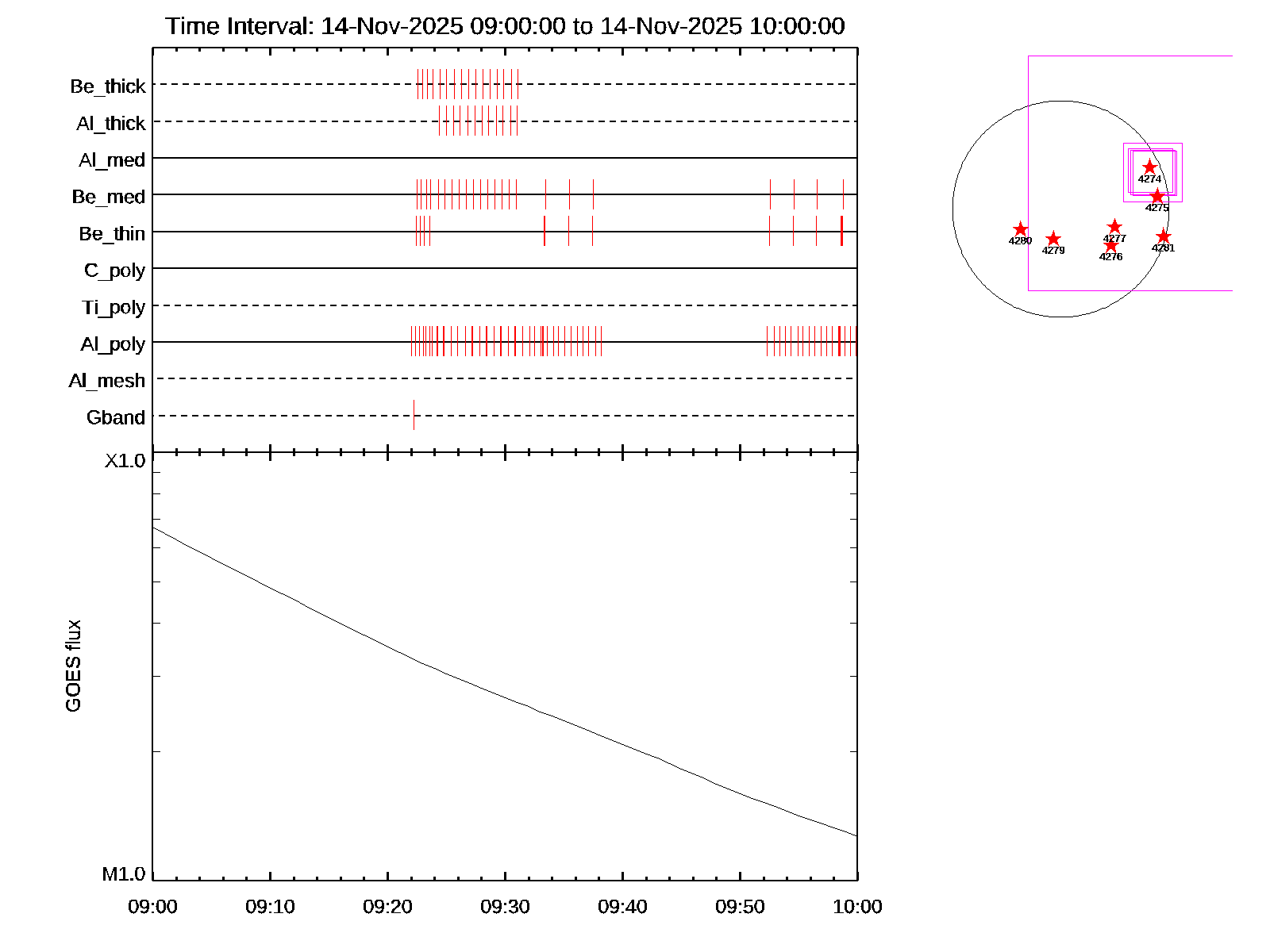Select the Be_med filter row label
The height and width of the screenshot is (952, 1270).
(109, 196)
